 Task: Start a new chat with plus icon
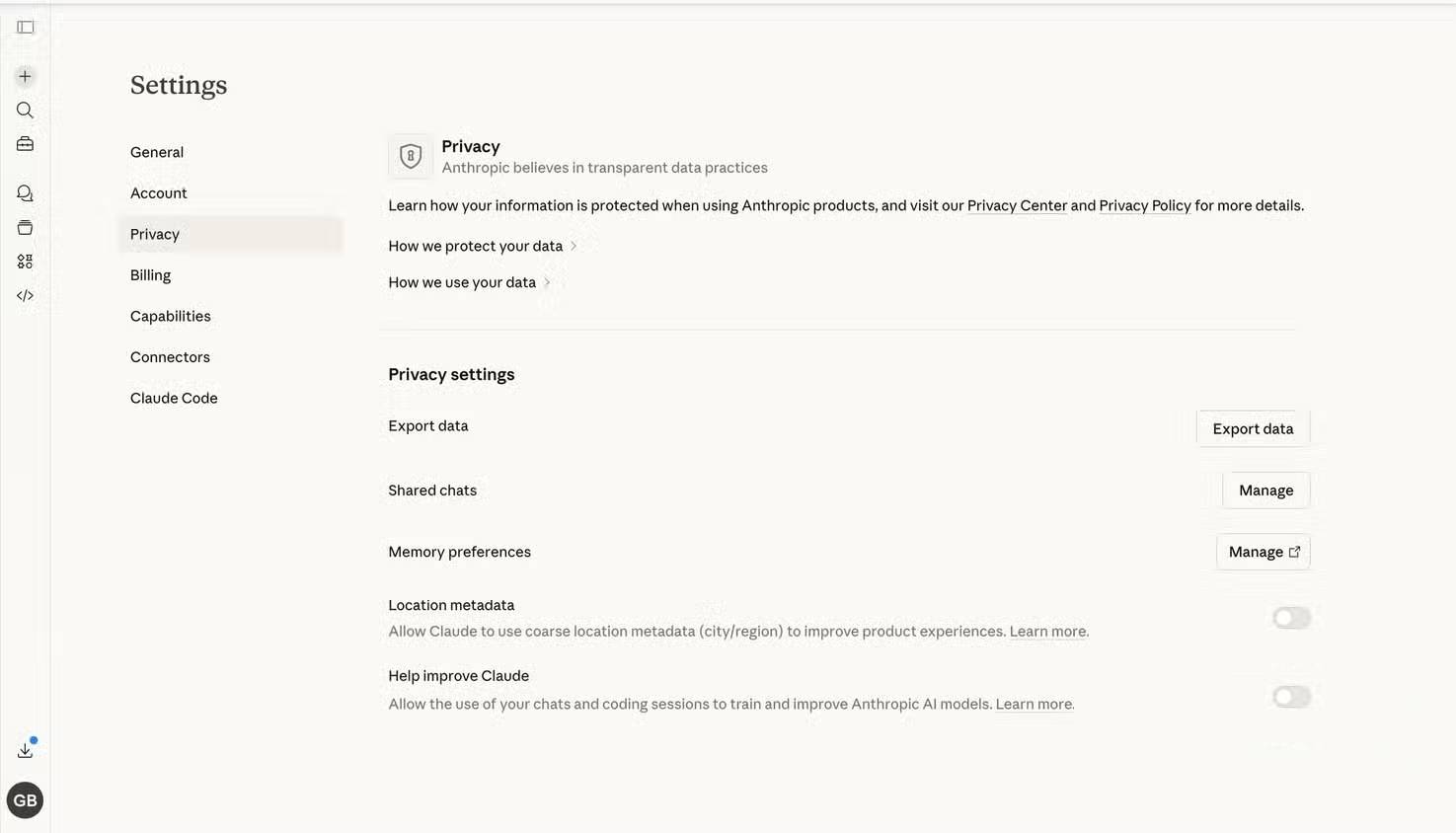[x=26, y=76]
